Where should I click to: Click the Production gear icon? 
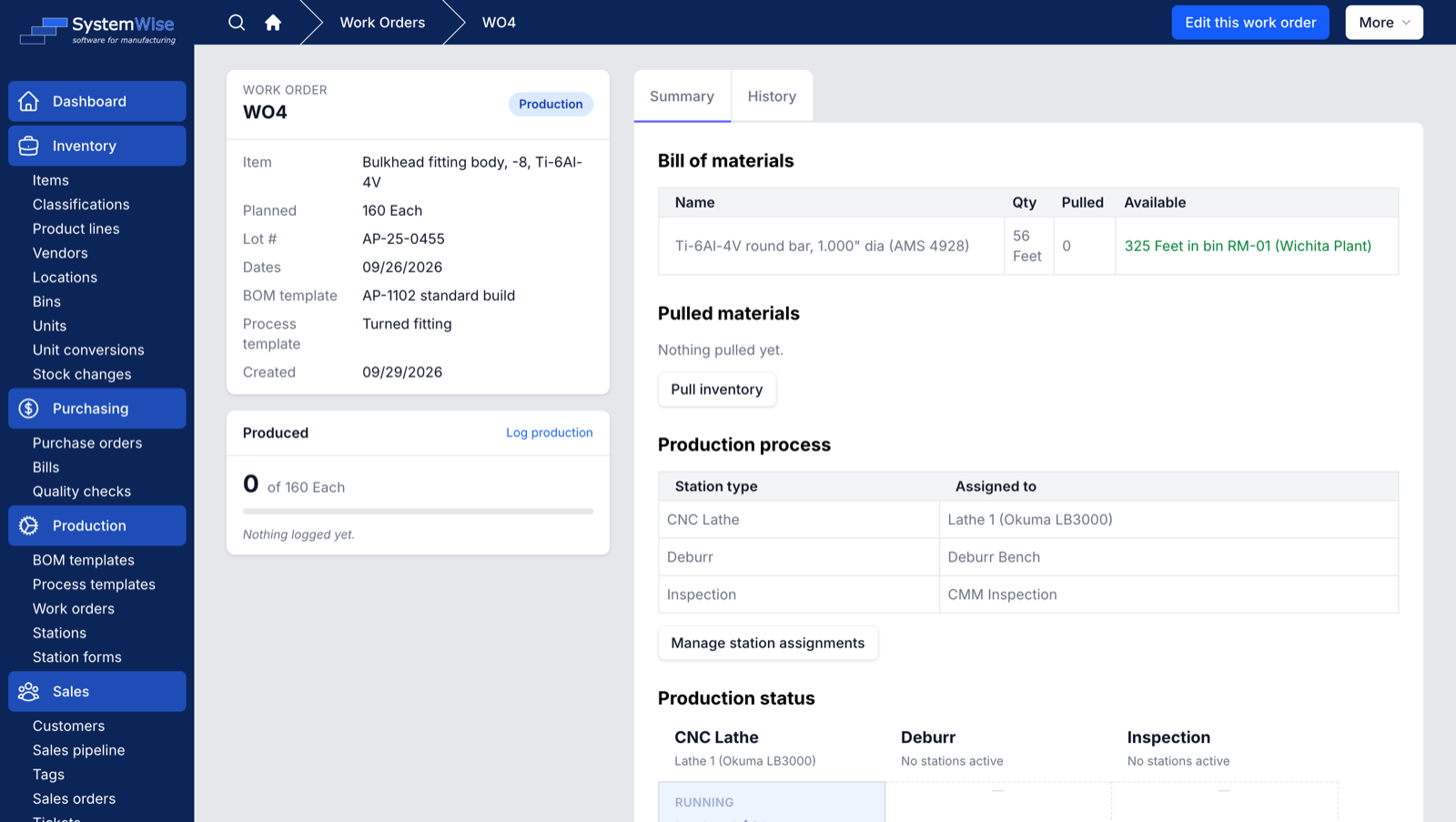[x=29, y=525]
